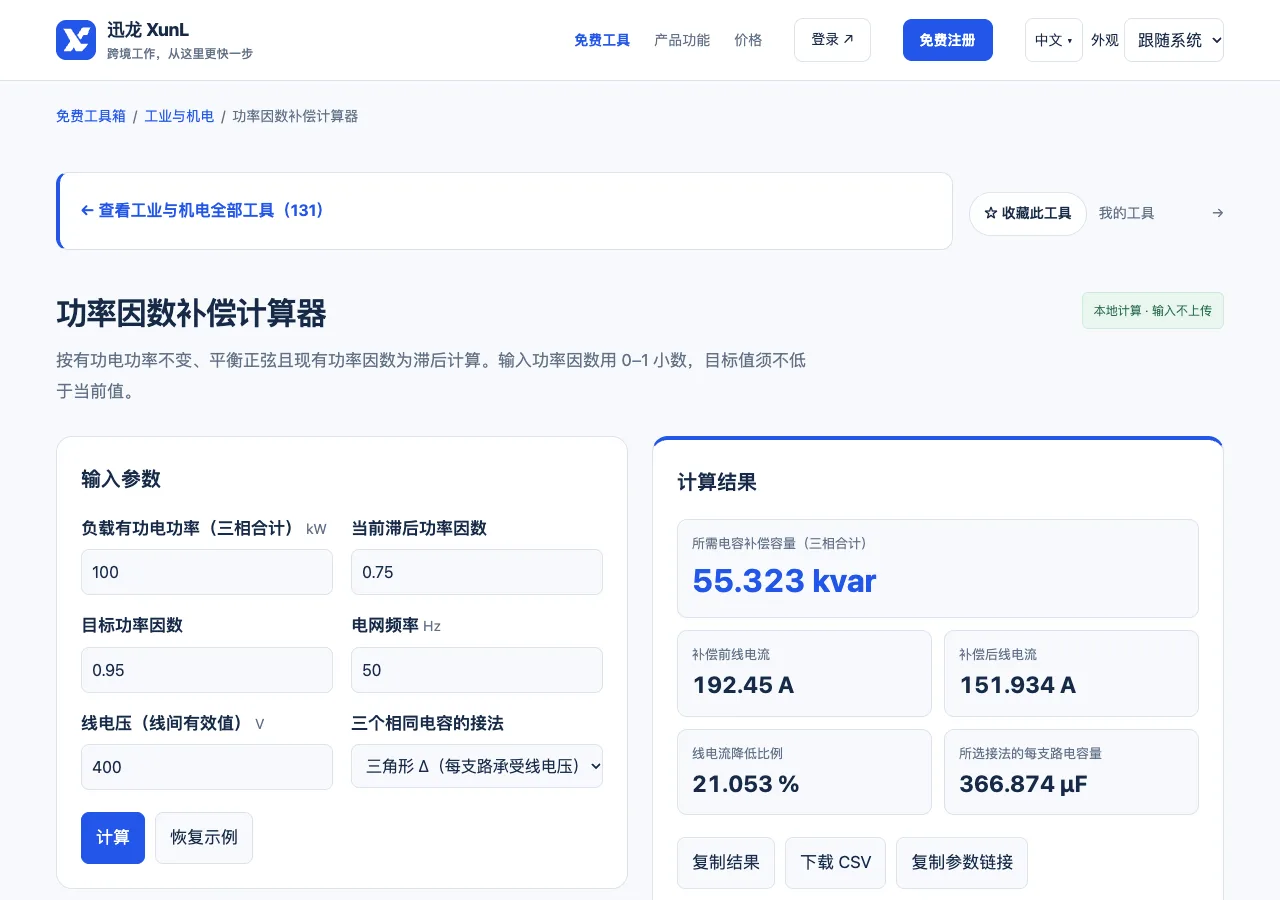Image resolution: width=1280 pixels, height=900 pixels.
Task: Click the 复制结果 button
Action: [x=726, y=863]
